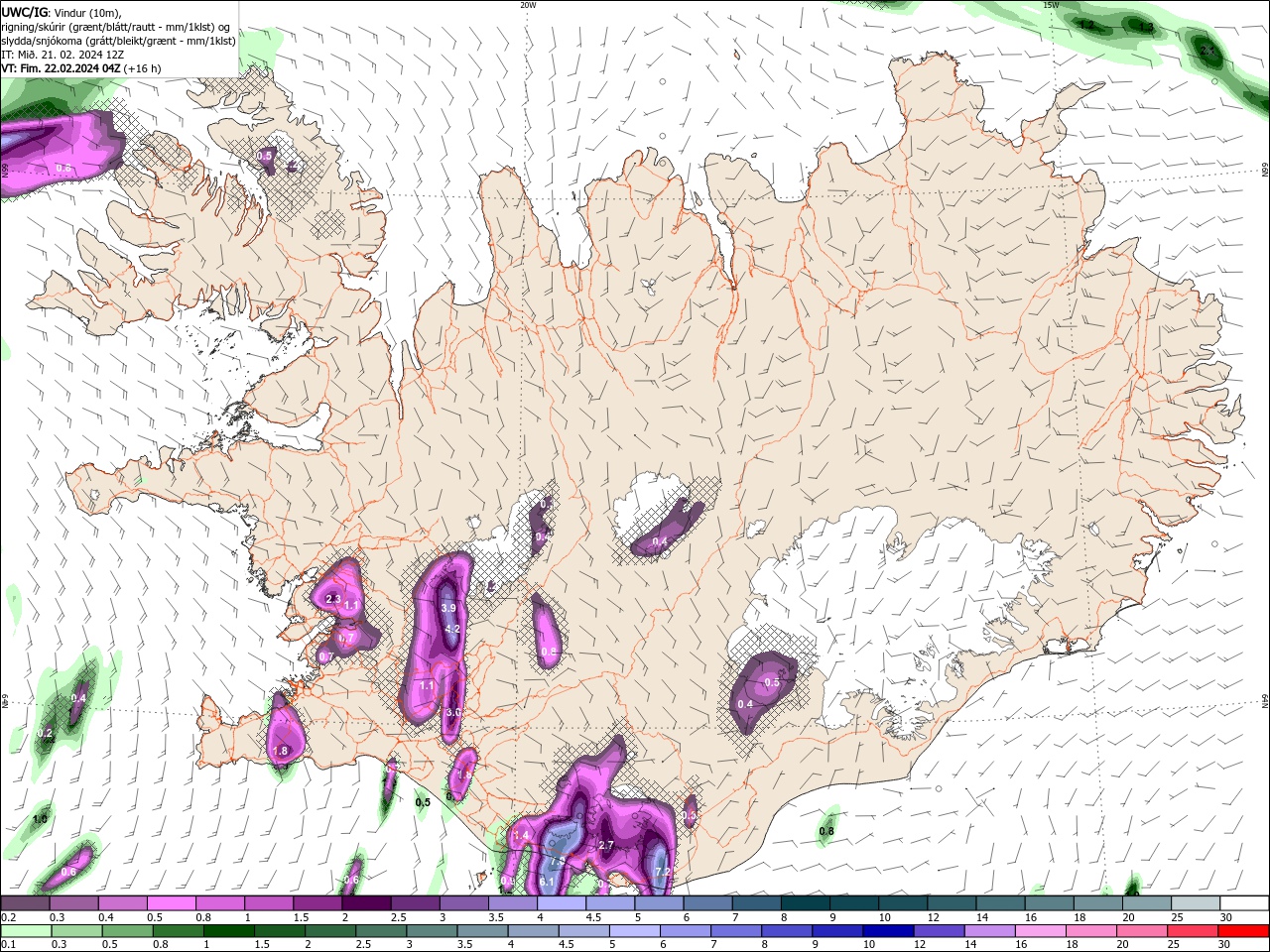Select the '2.7' snowfall value on the map
The width and height of the screenshot is (1270, 952).
(x=606, y=845)
